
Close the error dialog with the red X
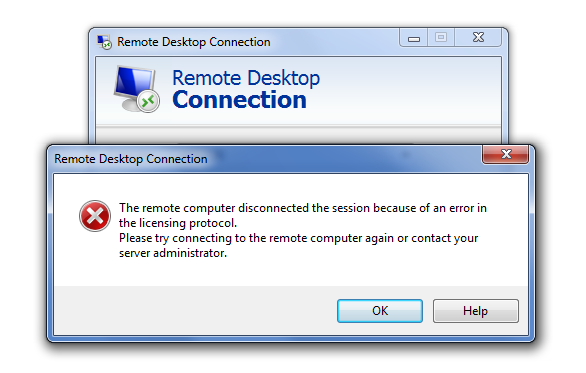tap(506, 154)
